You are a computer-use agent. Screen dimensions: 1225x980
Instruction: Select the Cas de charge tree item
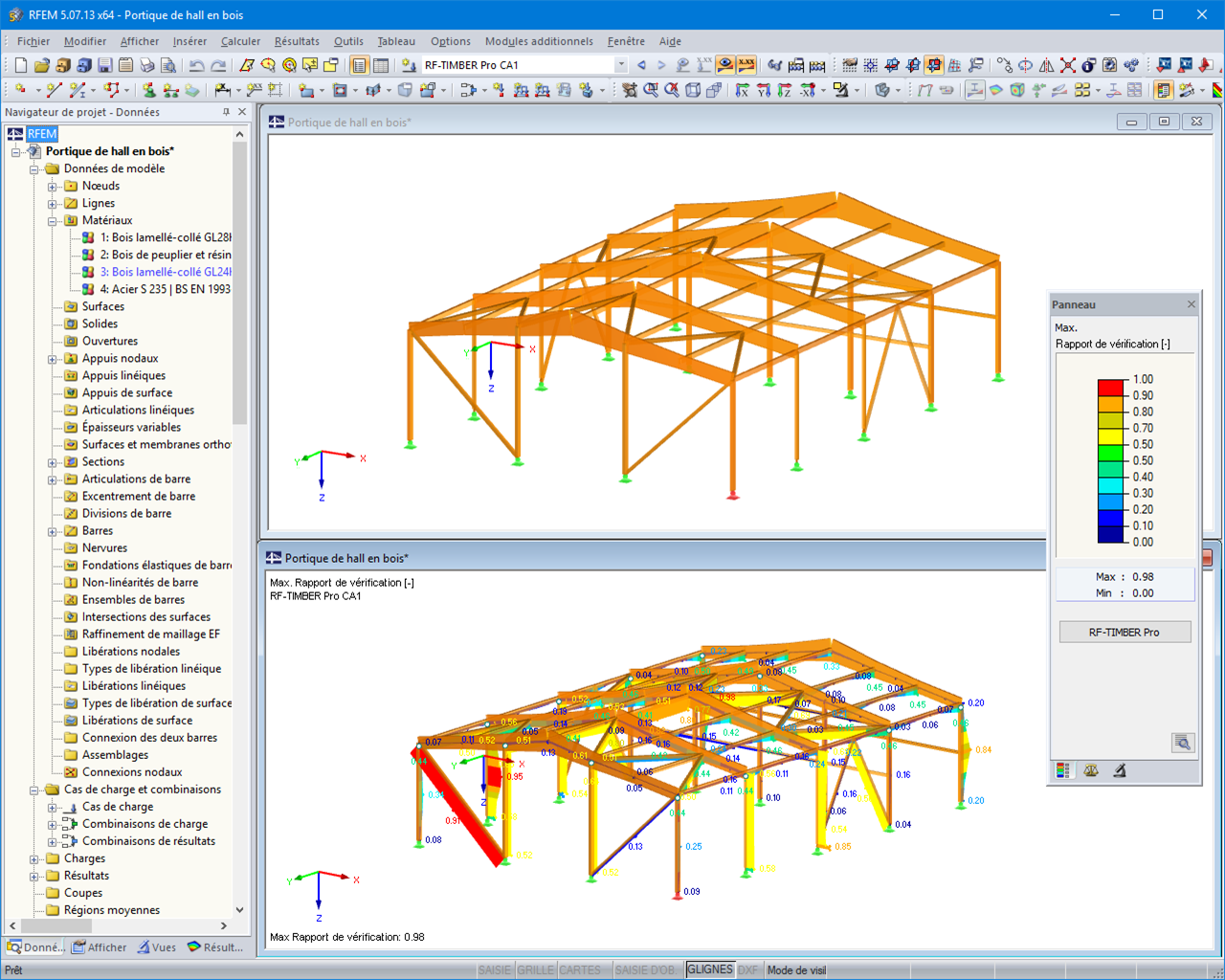point(118,807)
